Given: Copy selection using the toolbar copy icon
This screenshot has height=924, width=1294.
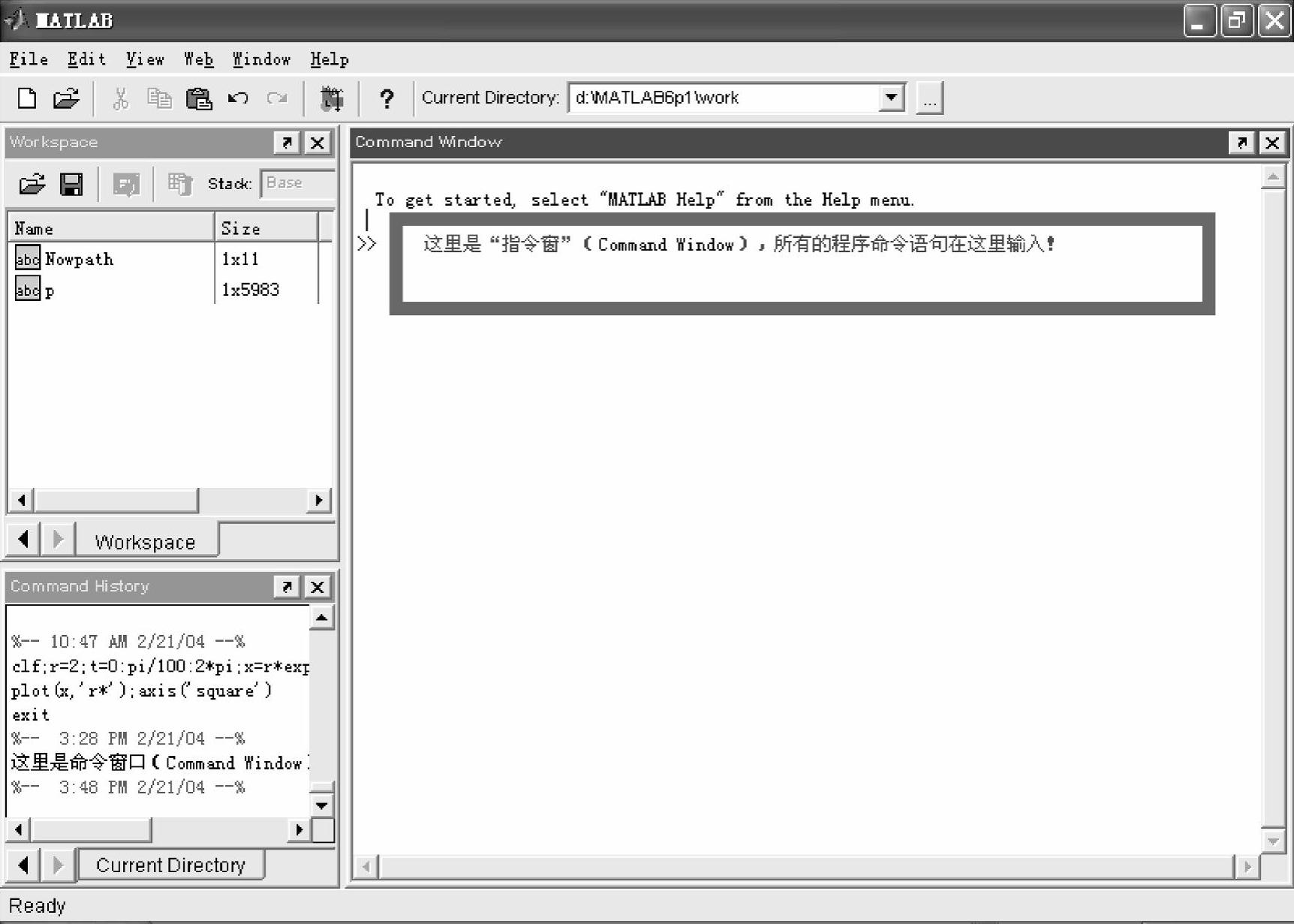Looking at the screenshot, I should [x=159, y=98].
